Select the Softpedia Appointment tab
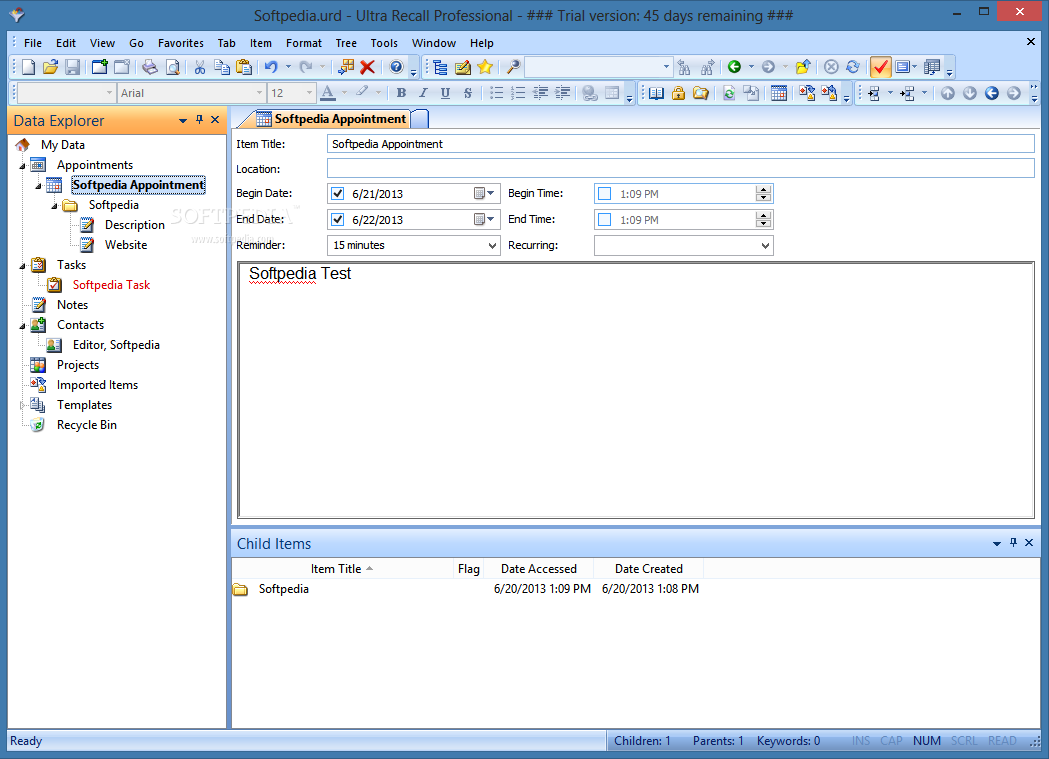Screen dimensions: 1049x759 (x=332, y=119)
